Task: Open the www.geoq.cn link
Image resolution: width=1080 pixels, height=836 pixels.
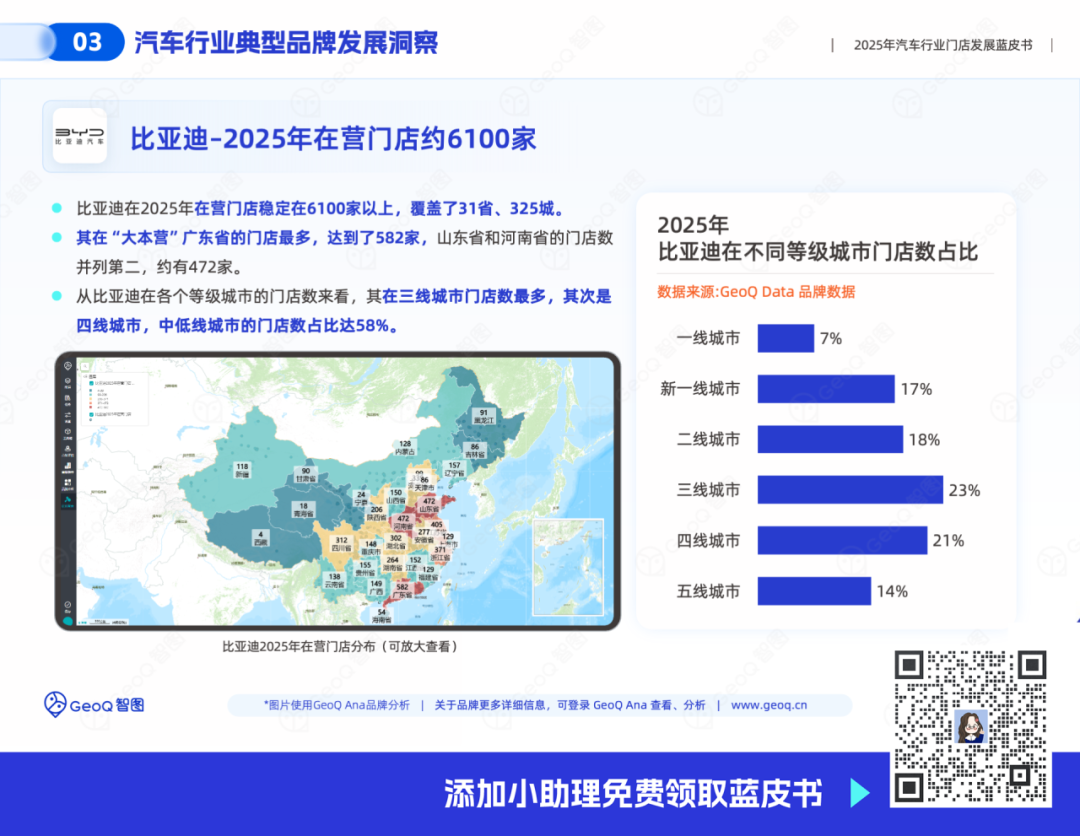Action: coord(768,705)
